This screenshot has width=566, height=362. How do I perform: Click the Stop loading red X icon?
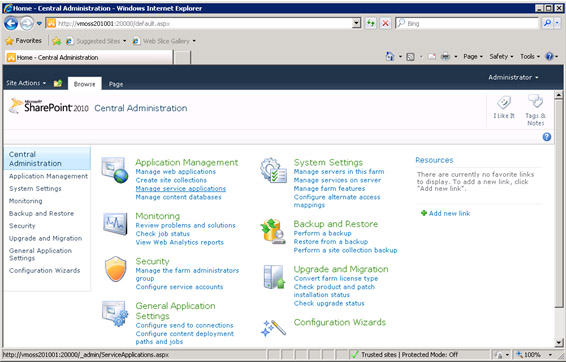click(x=386, y=23)
